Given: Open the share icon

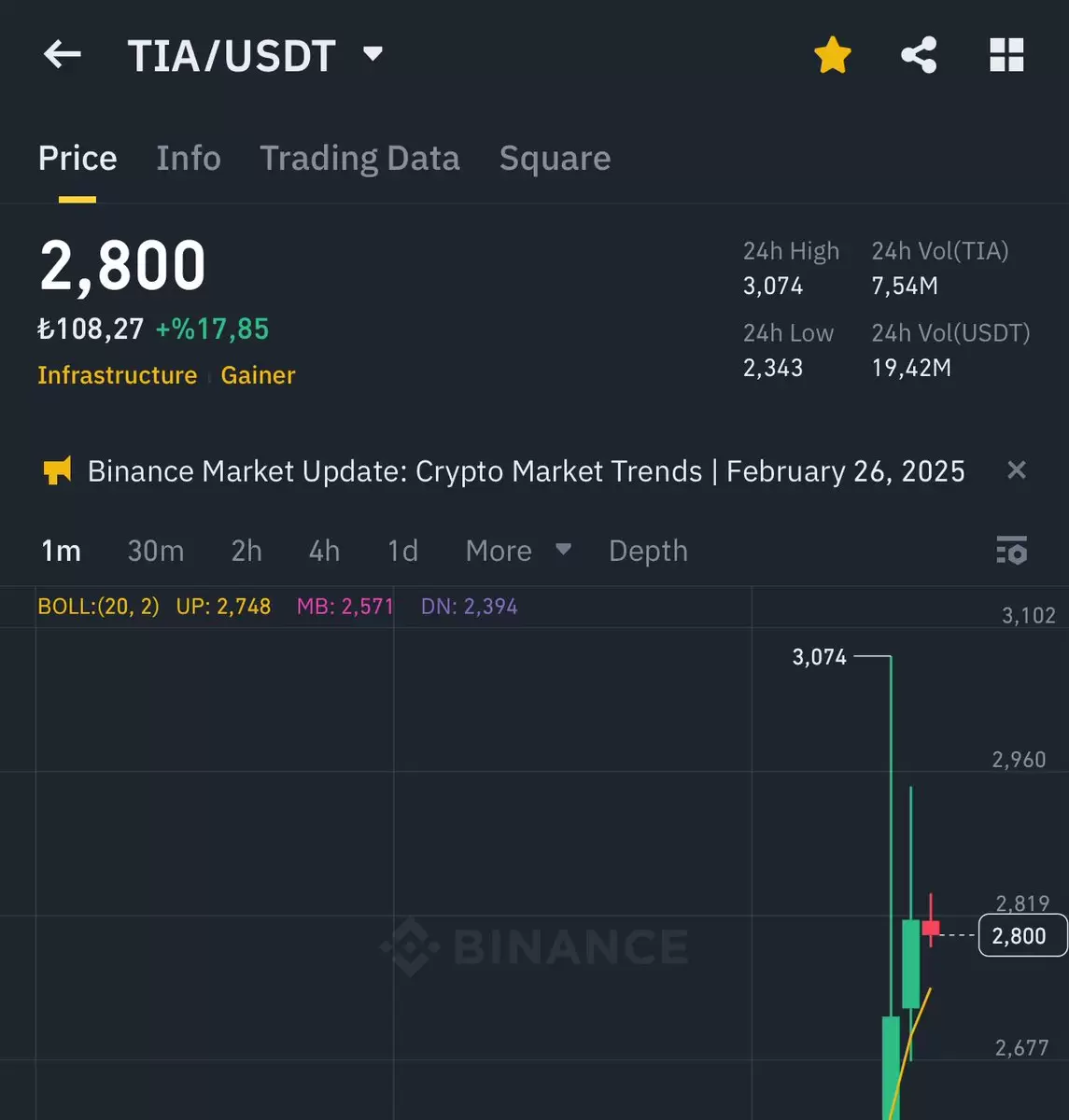Looking at the screenshot, I should [919, 55].
